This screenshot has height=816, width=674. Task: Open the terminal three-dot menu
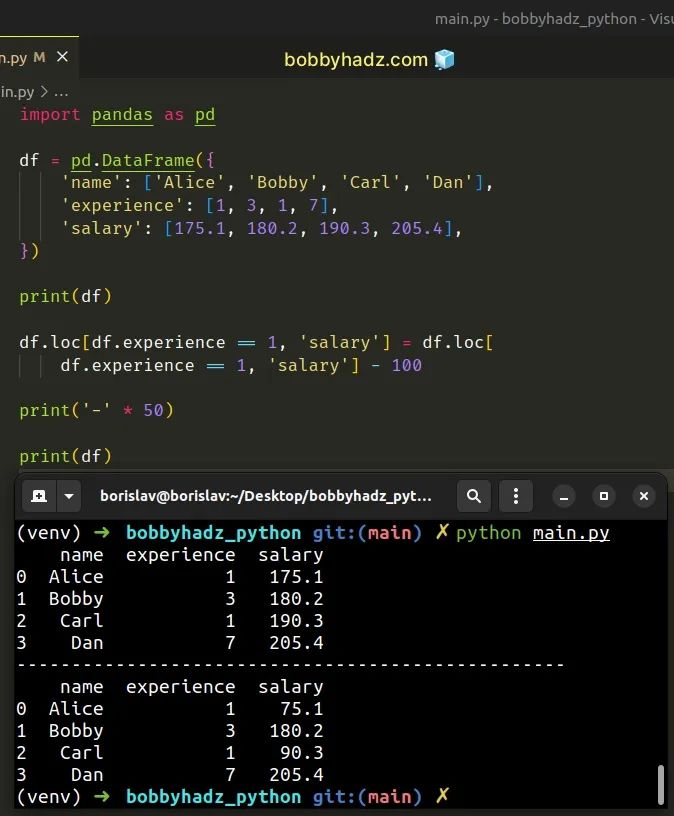click(516, 496)
